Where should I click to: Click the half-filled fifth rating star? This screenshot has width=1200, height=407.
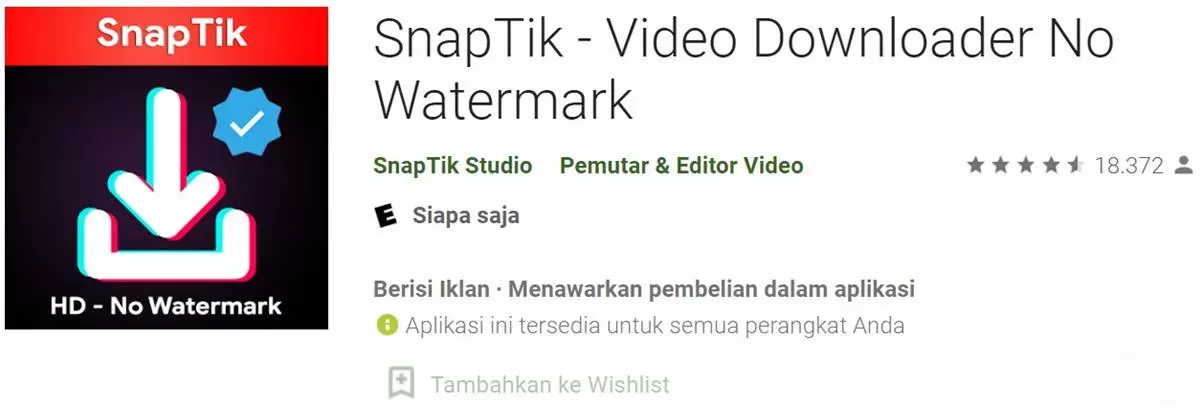pos(1076,165)
